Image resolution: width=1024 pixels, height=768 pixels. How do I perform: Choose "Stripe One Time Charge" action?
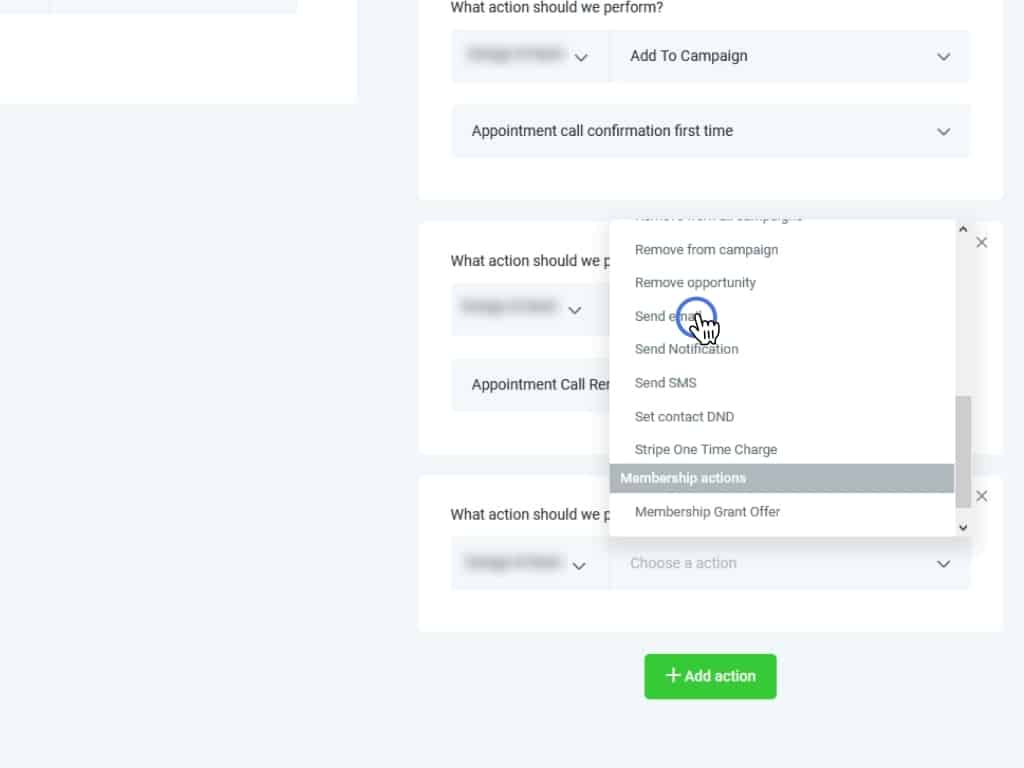click(705, 450)
